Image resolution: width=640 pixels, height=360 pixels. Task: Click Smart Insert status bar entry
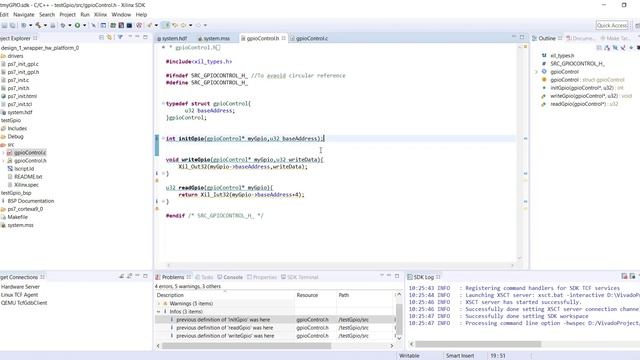460,356
